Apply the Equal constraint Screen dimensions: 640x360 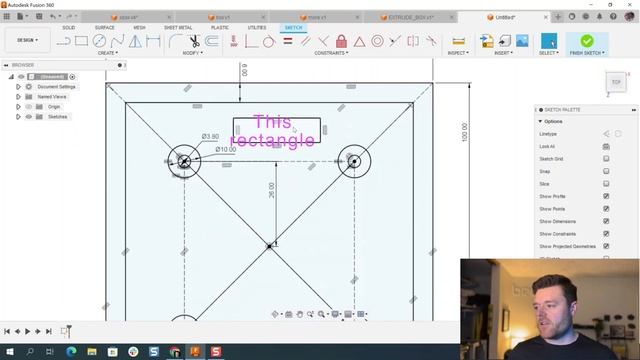pyautogui.click(x=288, y=41)
